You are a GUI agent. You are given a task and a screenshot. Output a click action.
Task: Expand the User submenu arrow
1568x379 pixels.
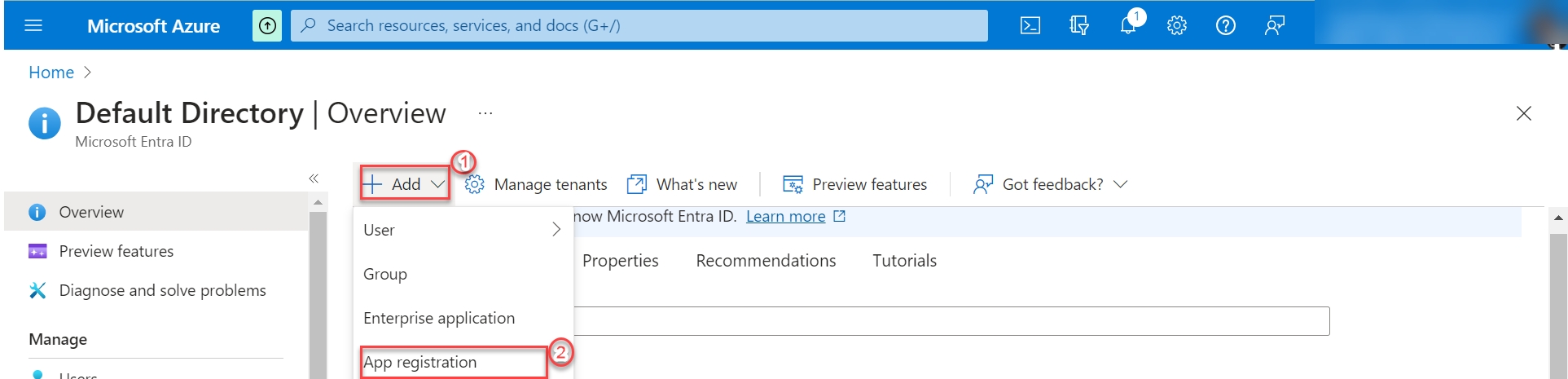coord(556,230)
